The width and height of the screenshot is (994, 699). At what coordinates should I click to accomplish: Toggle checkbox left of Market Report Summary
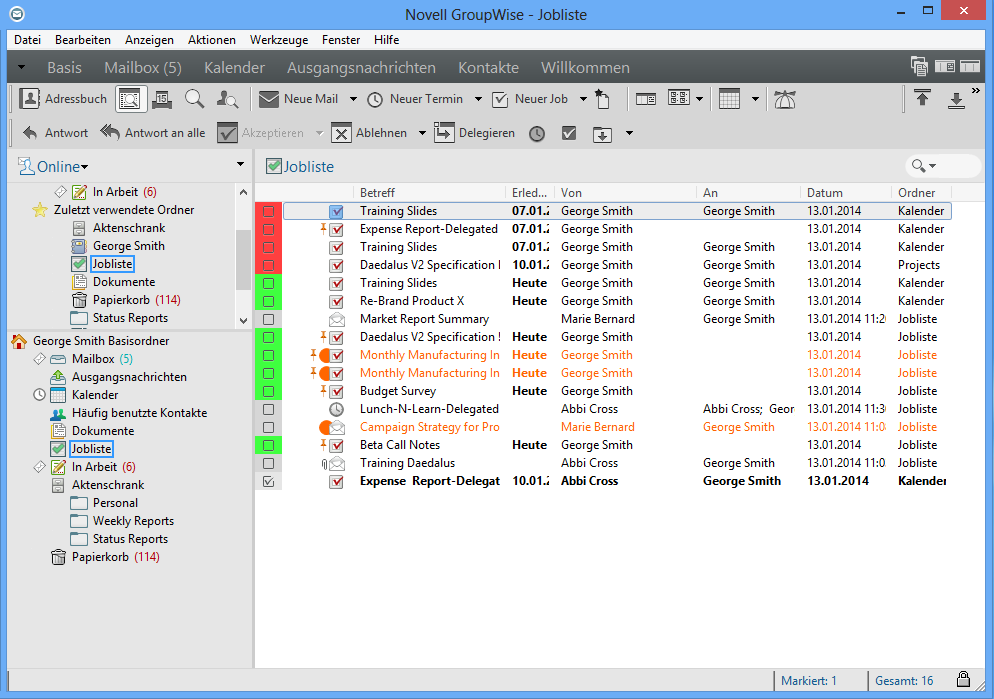268,319
